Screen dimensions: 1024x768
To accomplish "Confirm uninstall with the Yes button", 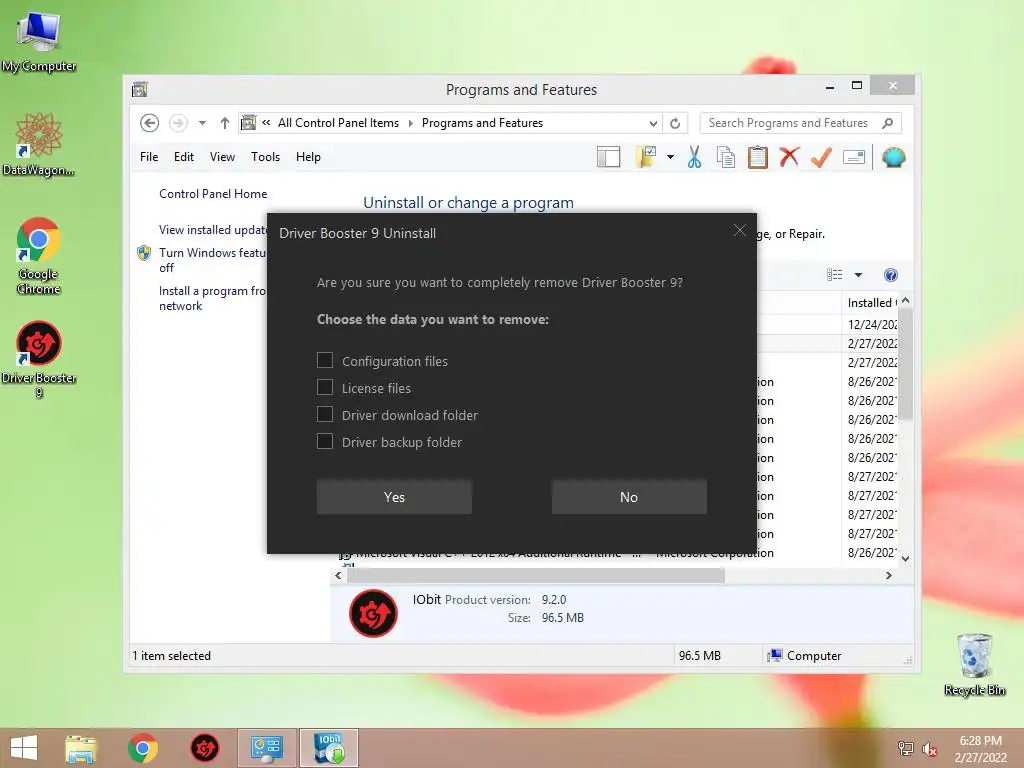I will (x=394, y=497).
